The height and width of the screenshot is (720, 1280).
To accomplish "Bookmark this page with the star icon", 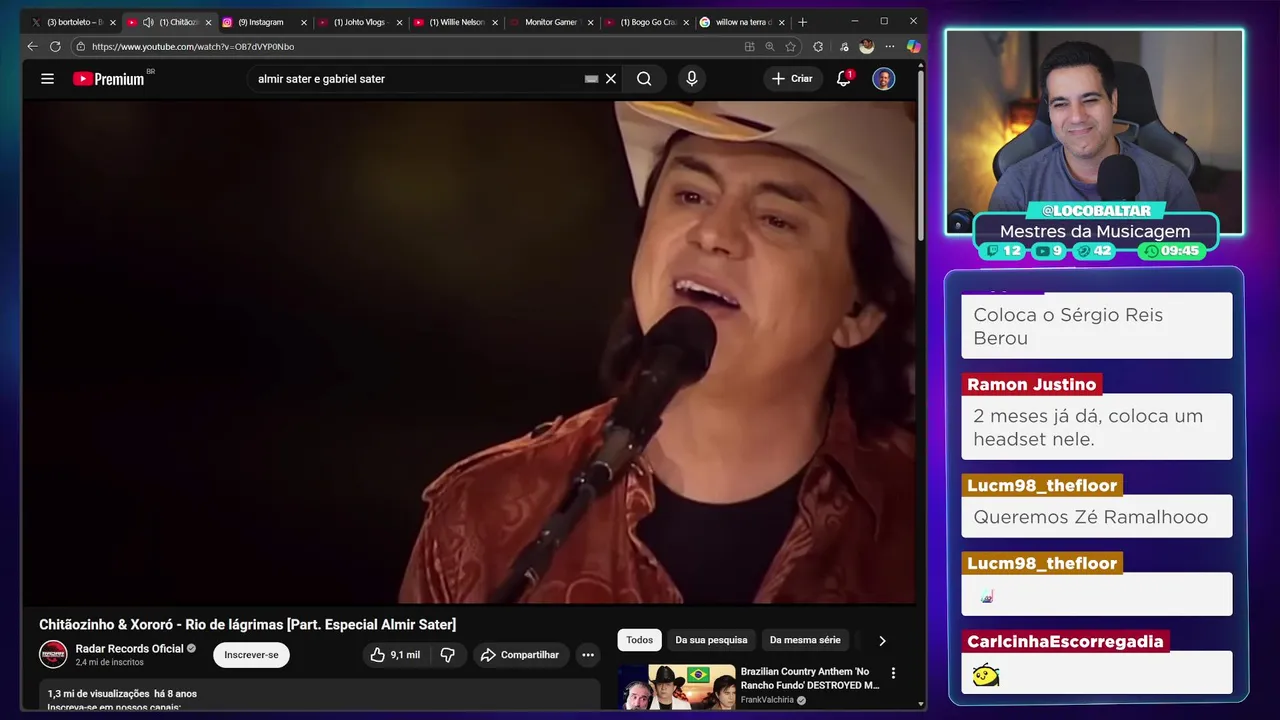I will pyautogui.click(x=790, y=46).
